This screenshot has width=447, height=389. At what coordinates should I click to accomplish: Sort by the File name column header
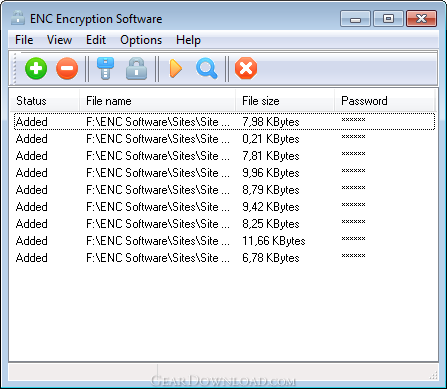[x=157, y=101]
